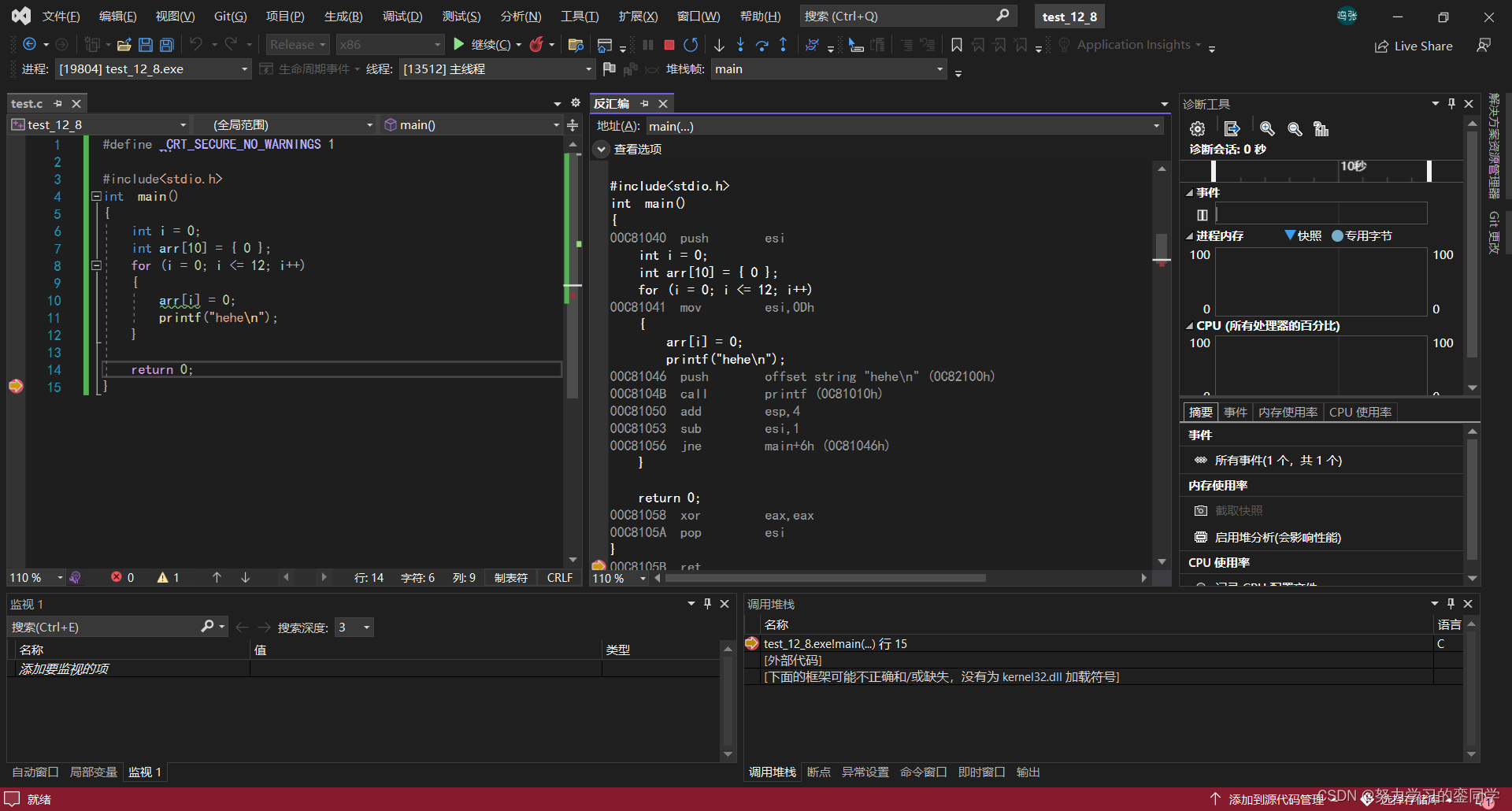
Task: Click the watch search input field
Action: tap(102, 628)
